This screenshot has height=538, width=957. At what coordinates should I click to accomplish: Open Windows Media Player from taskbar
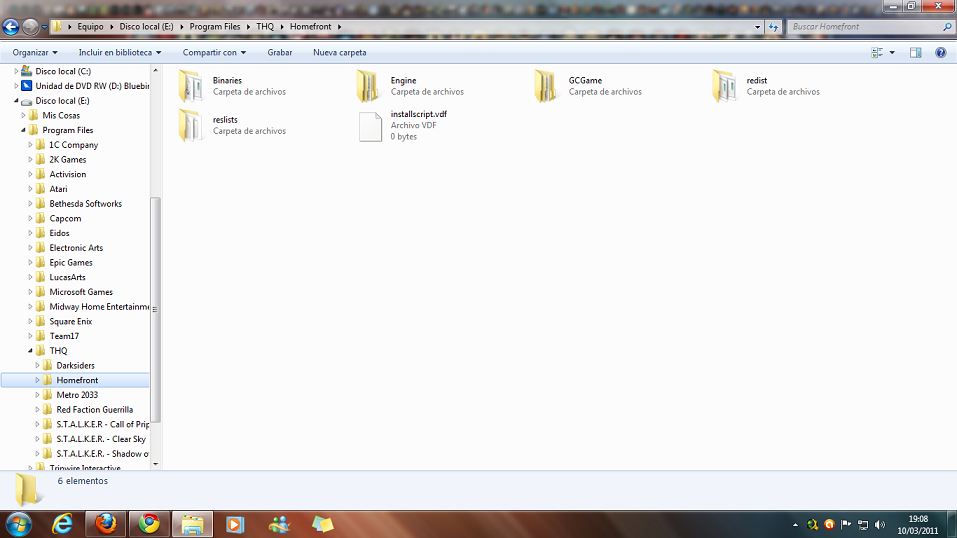click(x=235, y=525)
